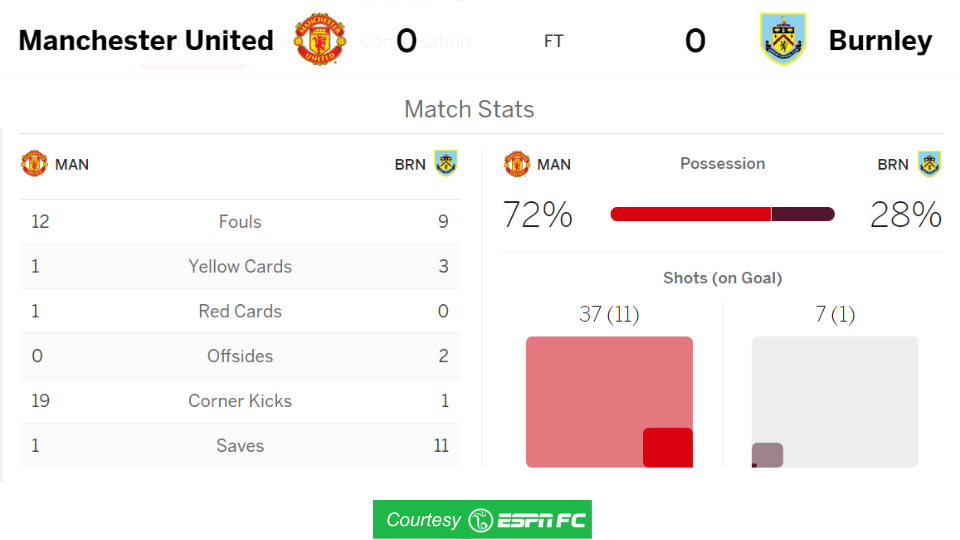Click the Match Stats heading

click(469, 109)
